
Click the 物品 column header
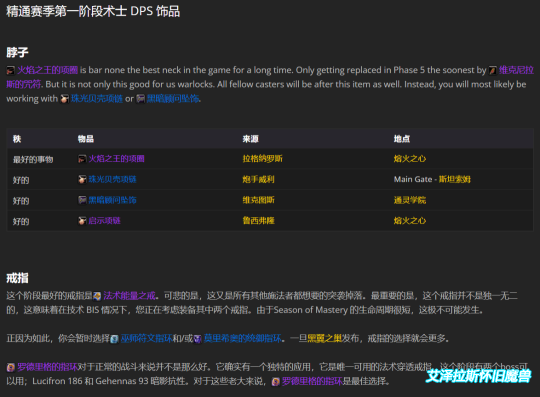86,139
